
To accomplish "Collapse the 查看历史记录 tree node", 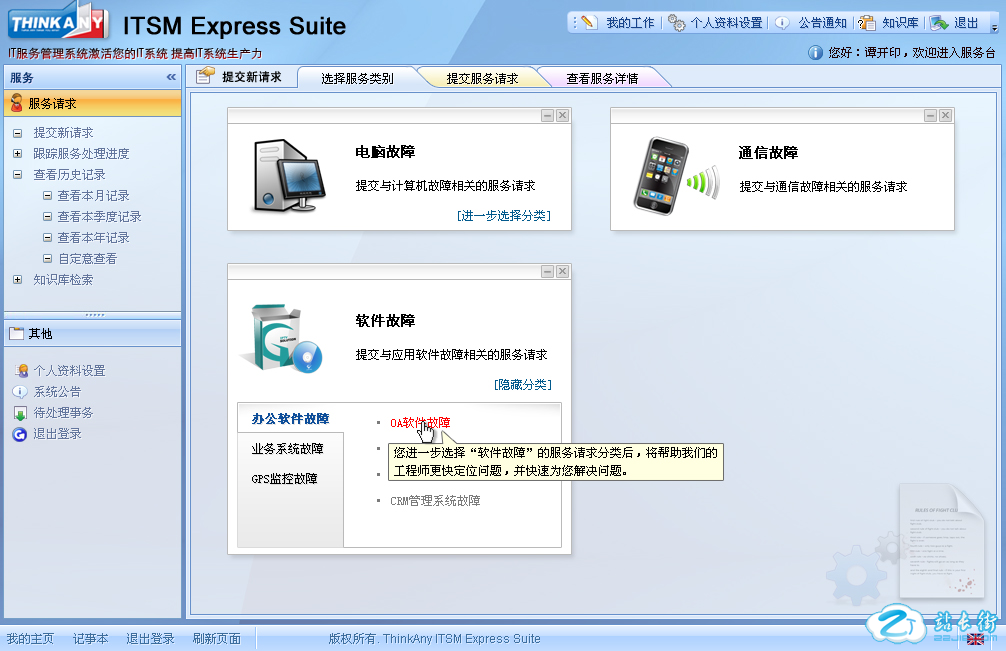I will coord(18,175).
